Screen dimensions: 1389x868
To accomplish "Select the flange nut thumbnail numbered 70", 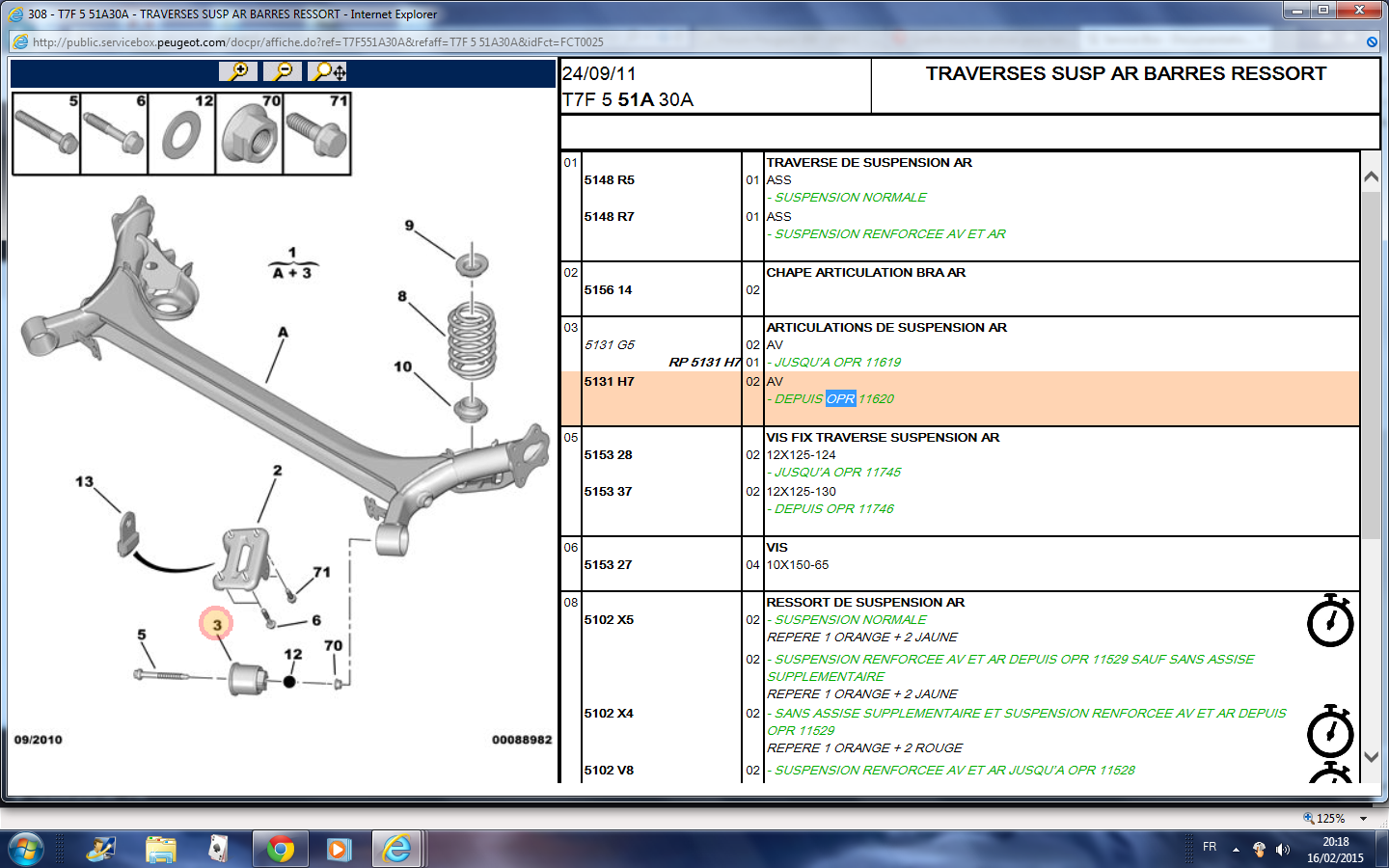I will [250, 134].
